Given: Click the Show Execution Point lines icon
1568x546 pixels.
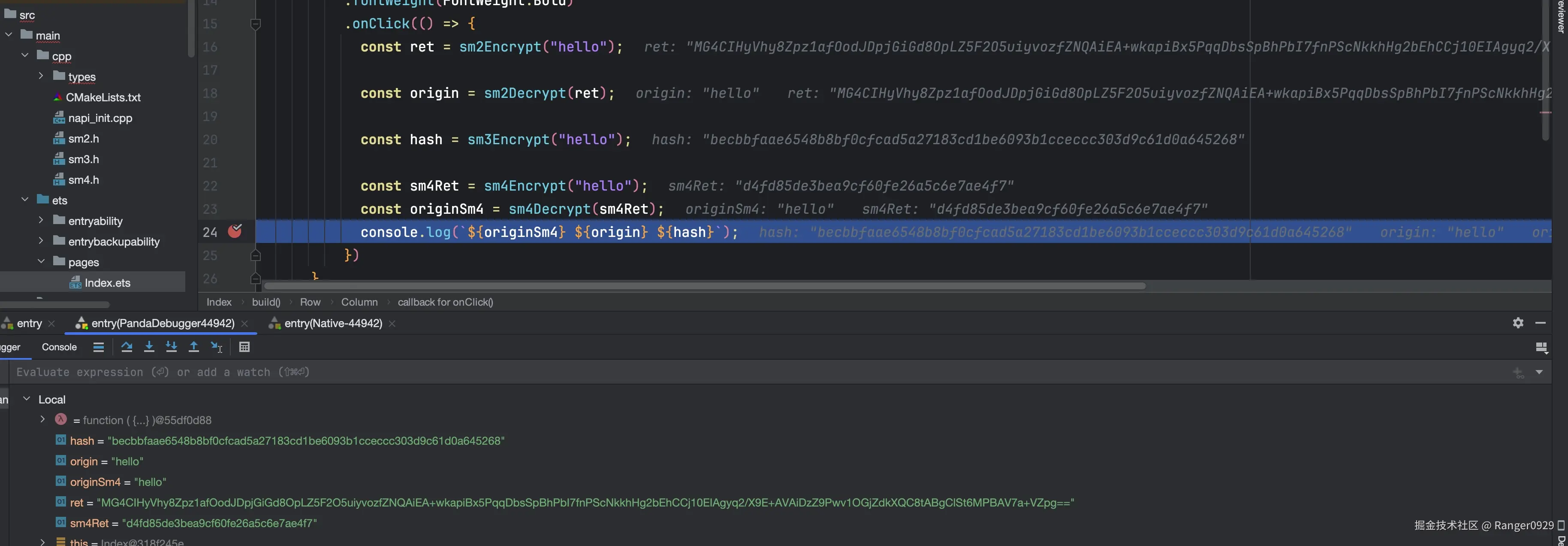Looking at the screenshot, I should [99, 347].
